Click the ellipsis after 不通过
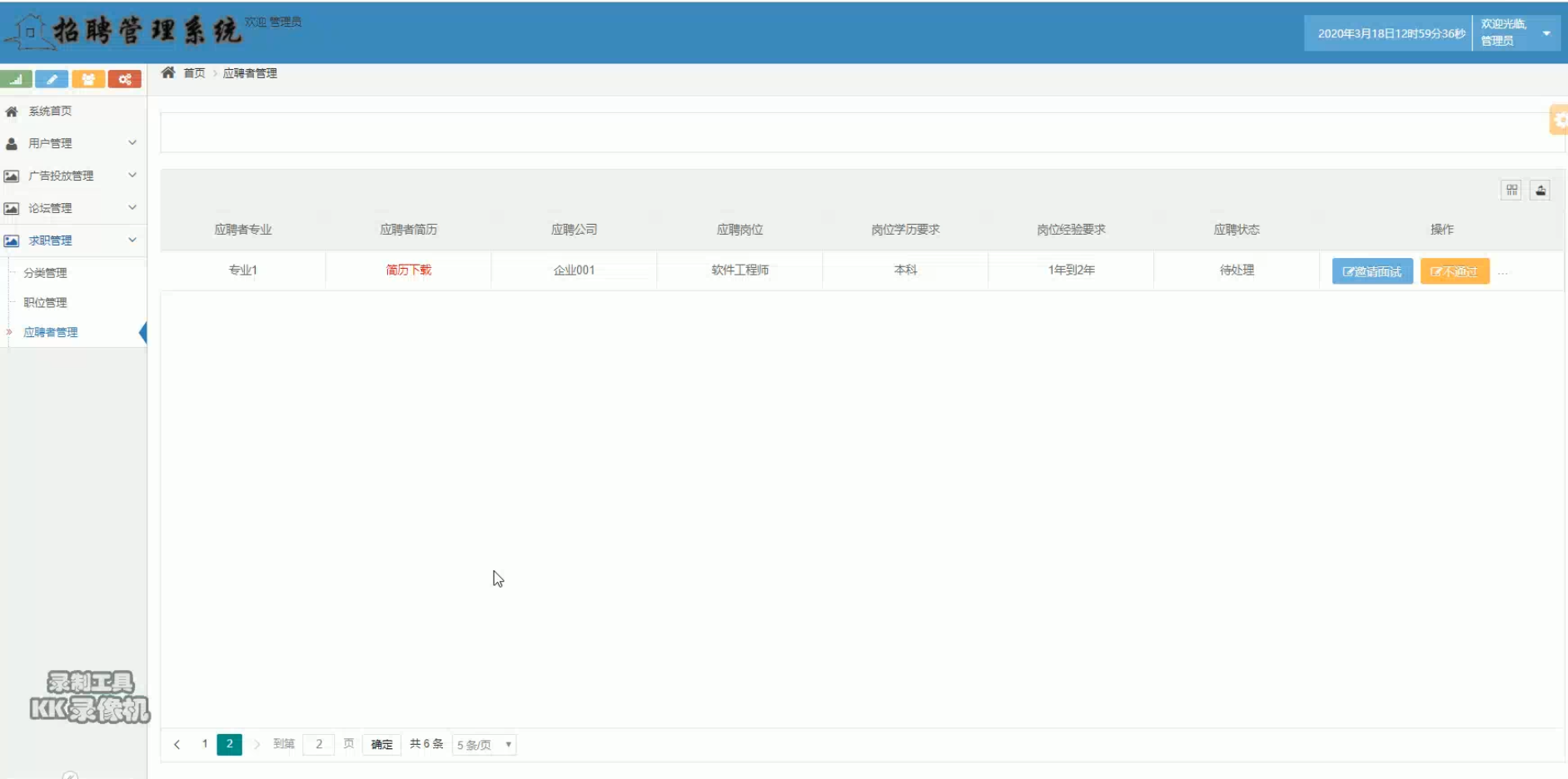Image resolution: width=1568 pixels, height=779 pixels. point(1503,272)
